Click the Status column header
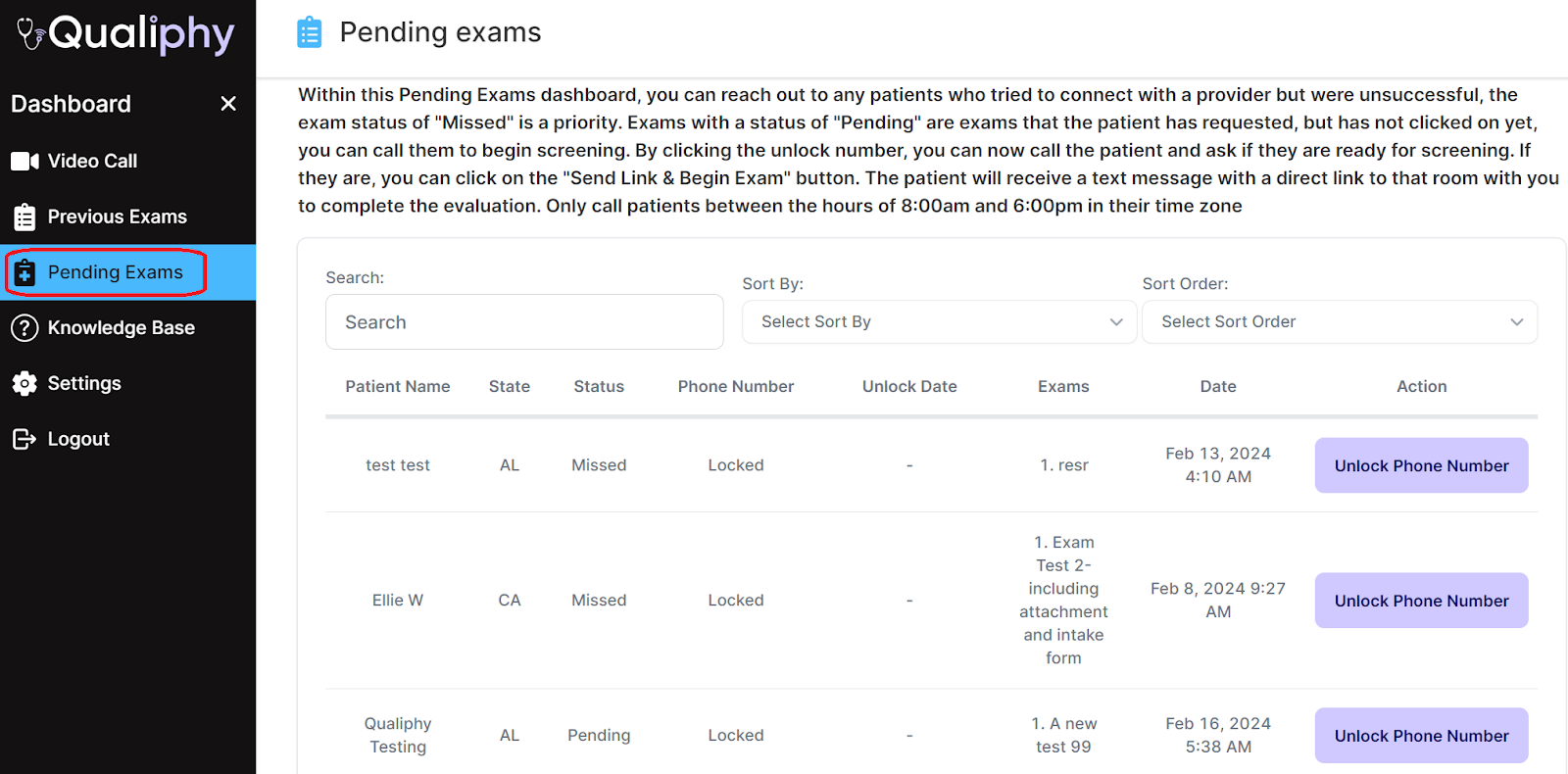 coord(599,387)
